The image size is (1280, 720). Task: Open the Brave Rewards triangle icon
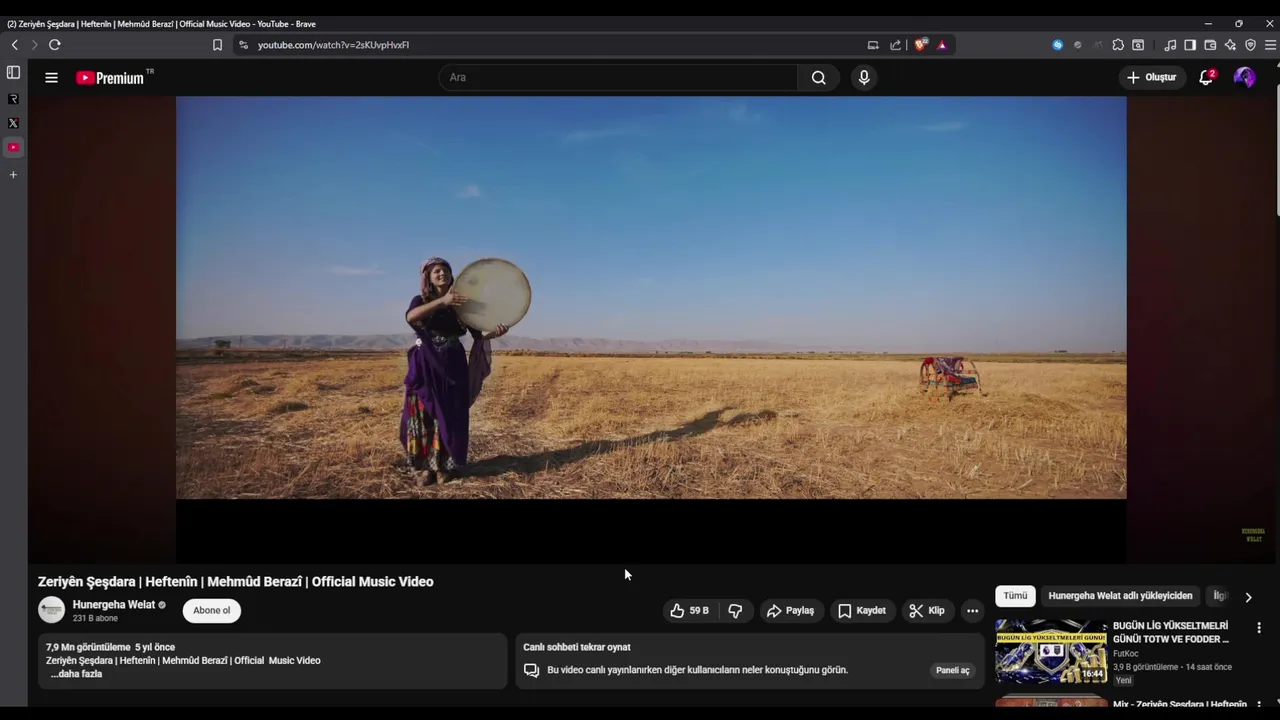pyautogui.click(x=942, y=45)
